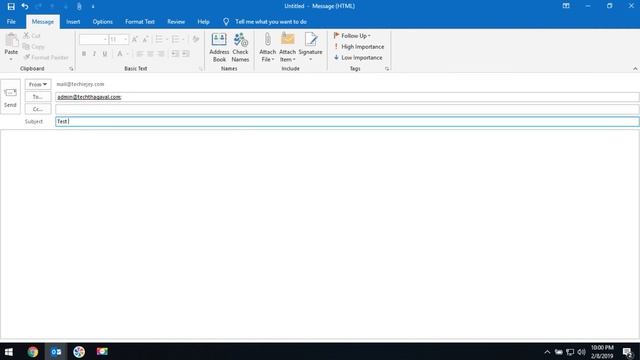The width and height of the screenshot is (640, 360).
Task: Decrease the indent level
Action: click(175, 53)
